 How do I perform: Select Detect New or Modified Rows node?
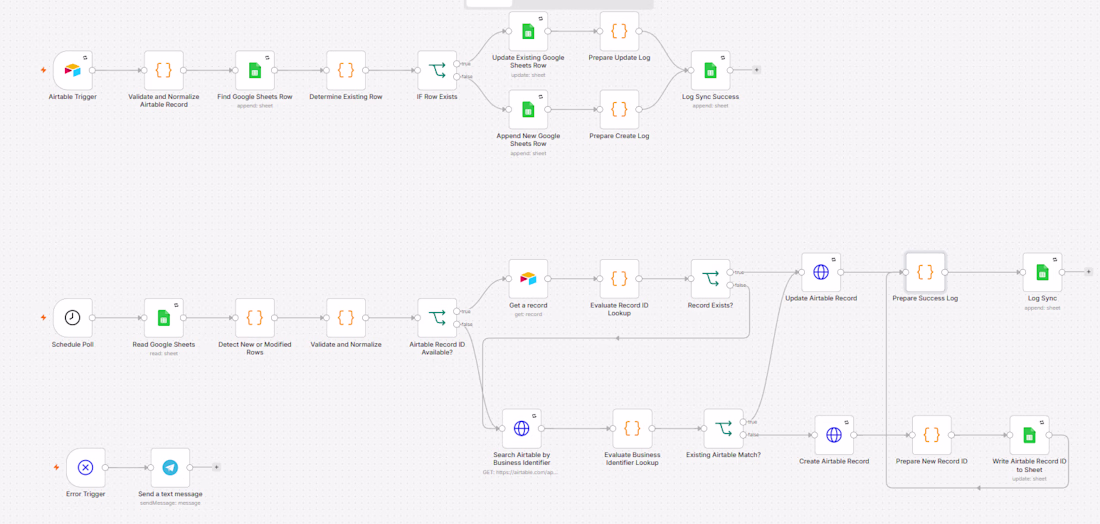tap(255, 318)
